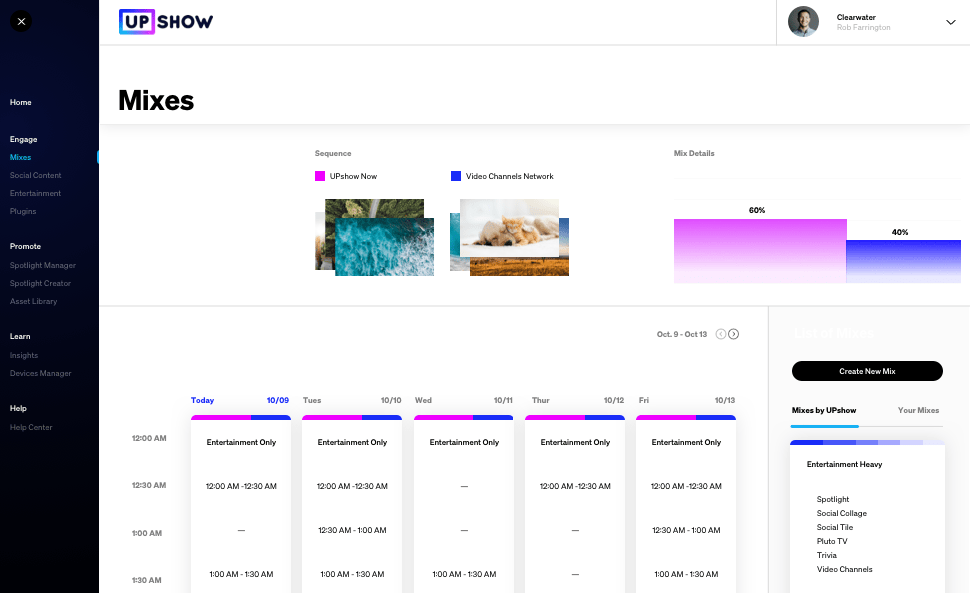970x593 pixels.
Task: Open the Help Center link
Action: (x=31, y=427)
